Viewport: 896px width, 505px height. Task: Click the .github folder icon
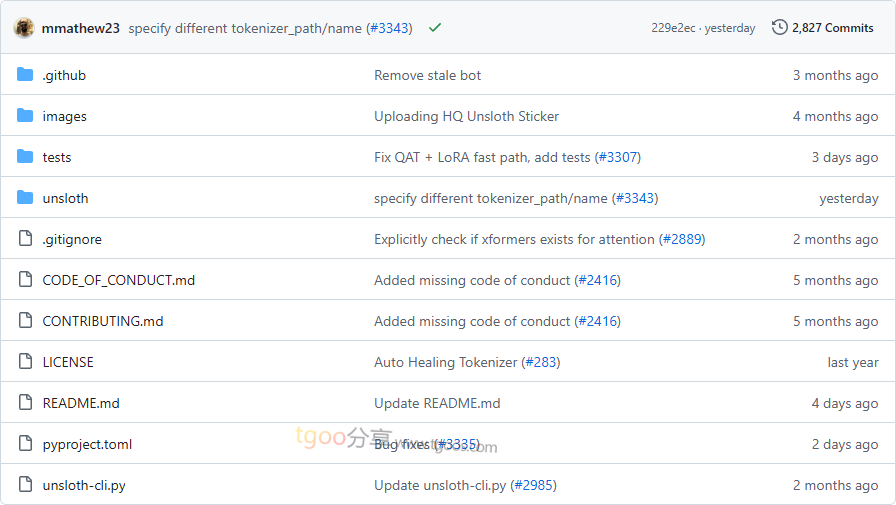point(25,75)
